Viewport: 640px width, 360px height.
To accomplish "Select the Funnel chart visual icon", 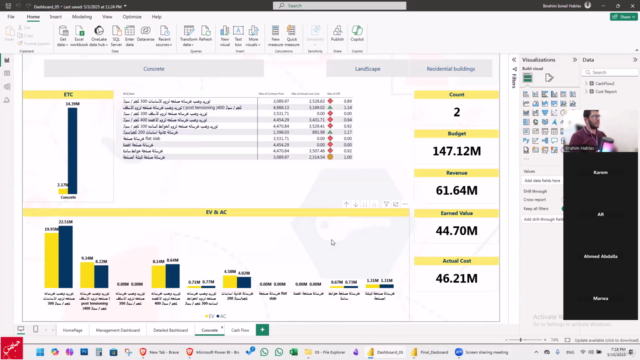I will pyautogui.click(x=545, y=113).
